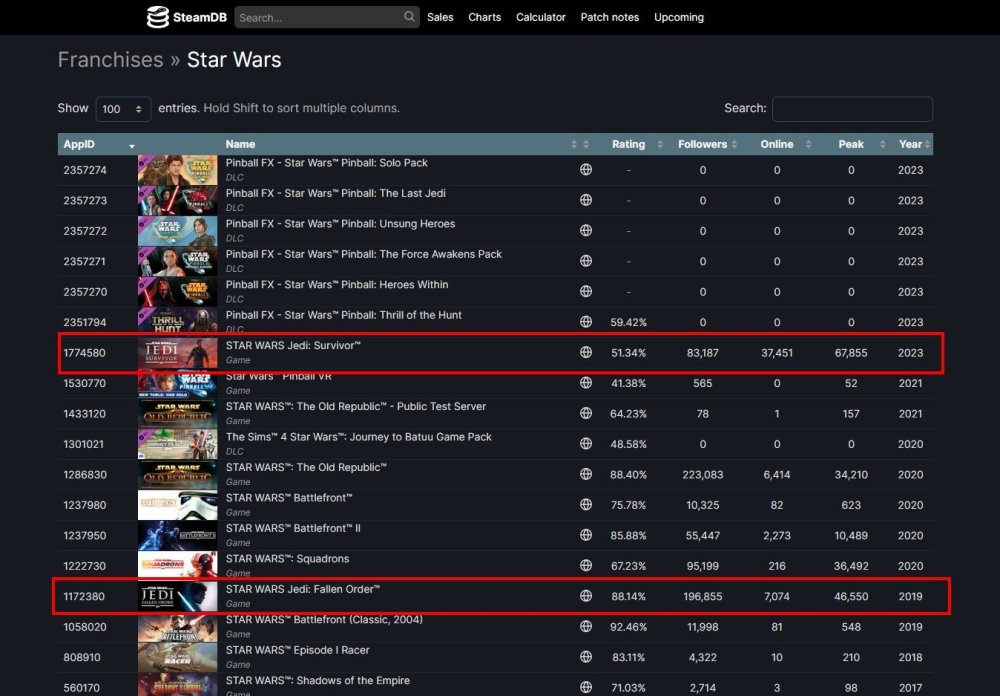Sort the table by Followers column
Screen dimensions: 1000x696
pos(703,144)
